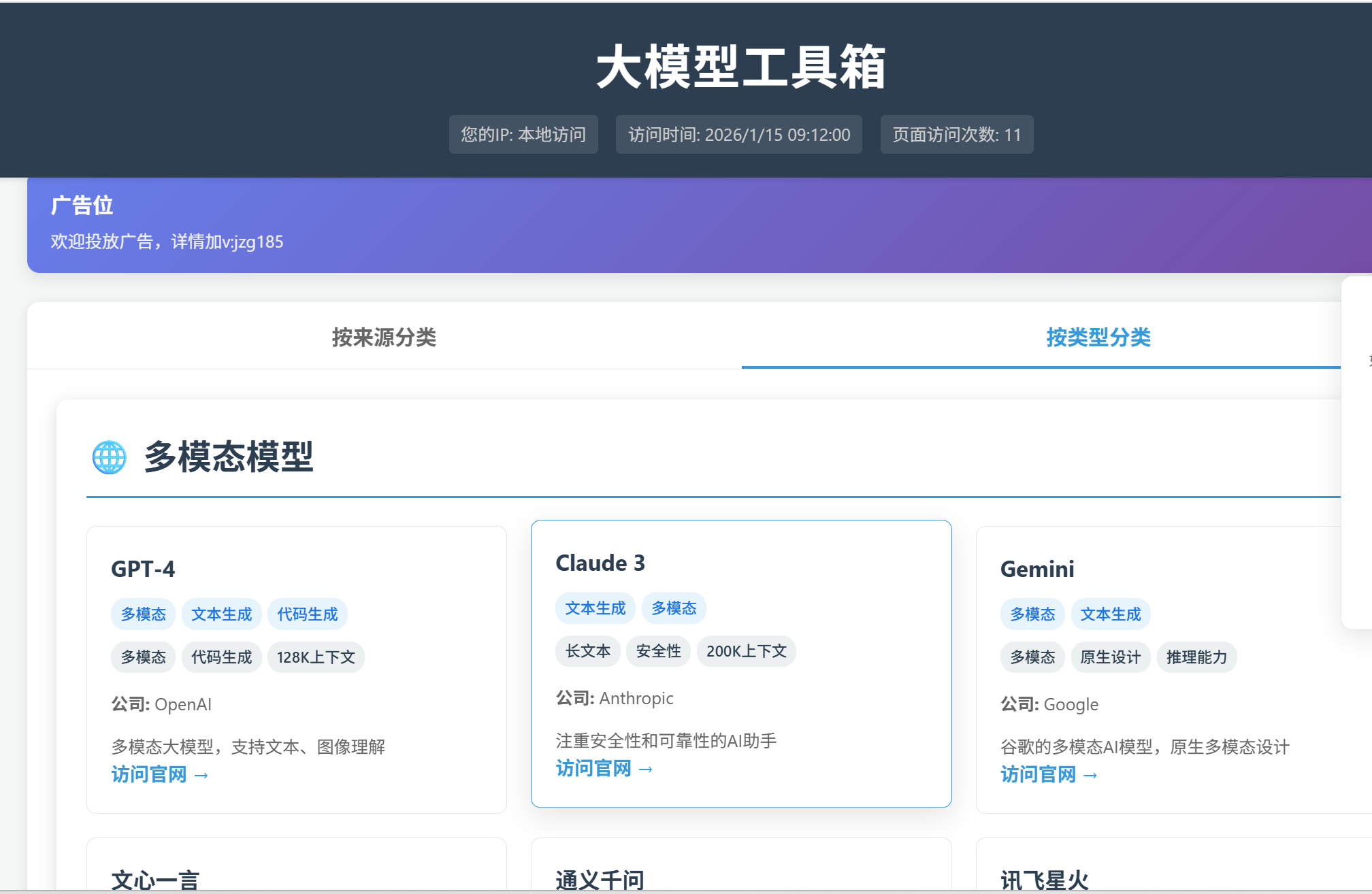Viewport: 1372px width, 894px height.
Task: Click the 200K上下文 tag on Claude 3
Action: point(746,651)
